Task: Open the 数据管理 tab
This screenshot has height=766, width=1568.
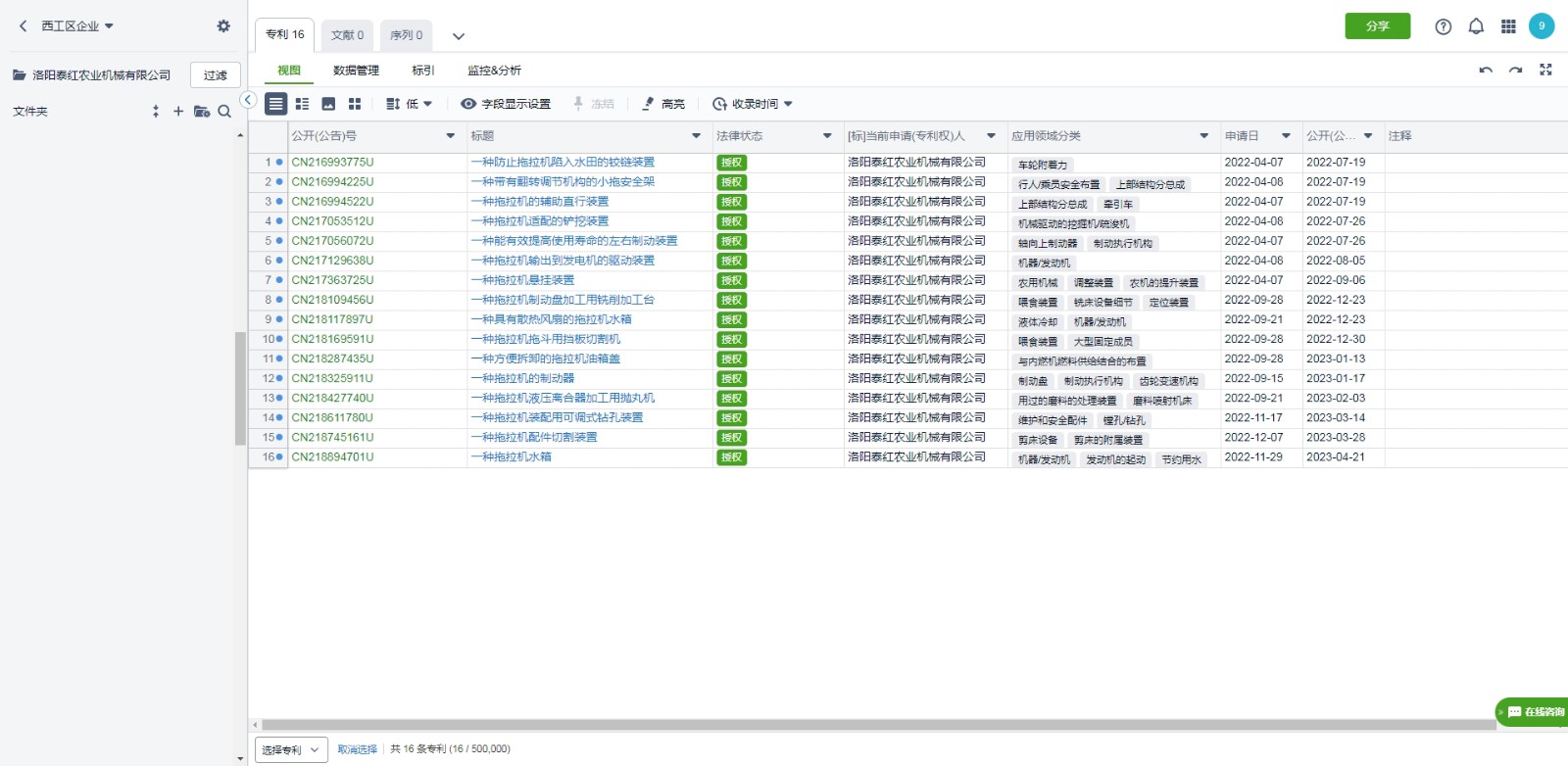Action: (356, 71)
